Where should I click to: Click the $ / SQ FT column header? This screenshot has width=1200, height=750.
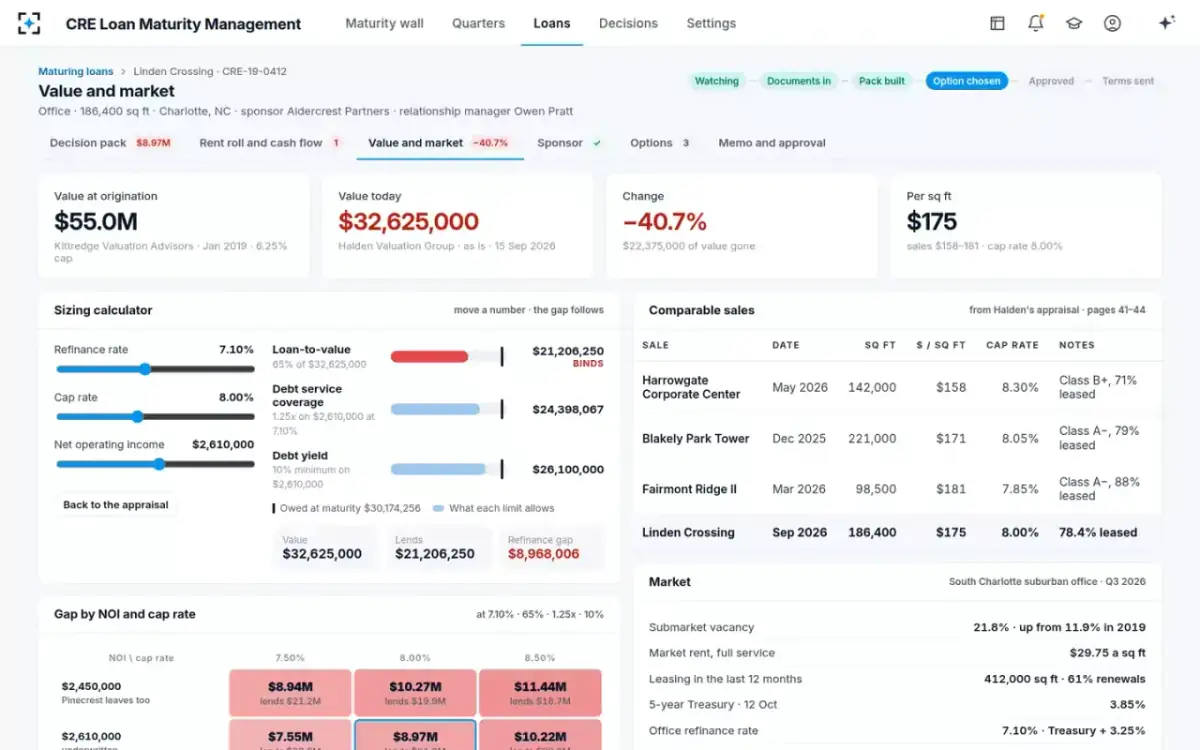(x=941, y=345)
